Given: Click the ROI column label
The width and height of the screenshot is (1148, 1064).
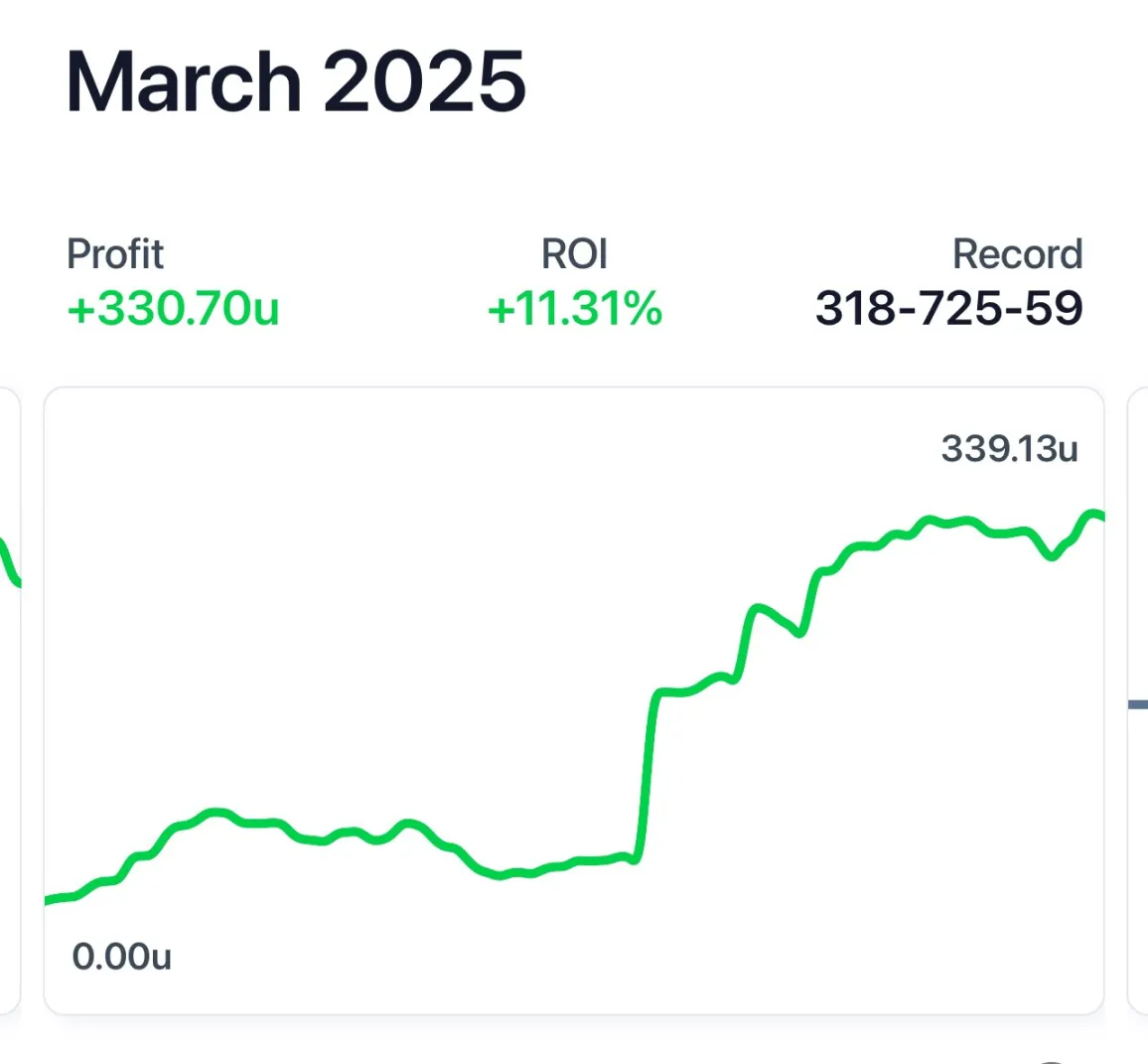Looking at the screenshot, I should point(574,253).
